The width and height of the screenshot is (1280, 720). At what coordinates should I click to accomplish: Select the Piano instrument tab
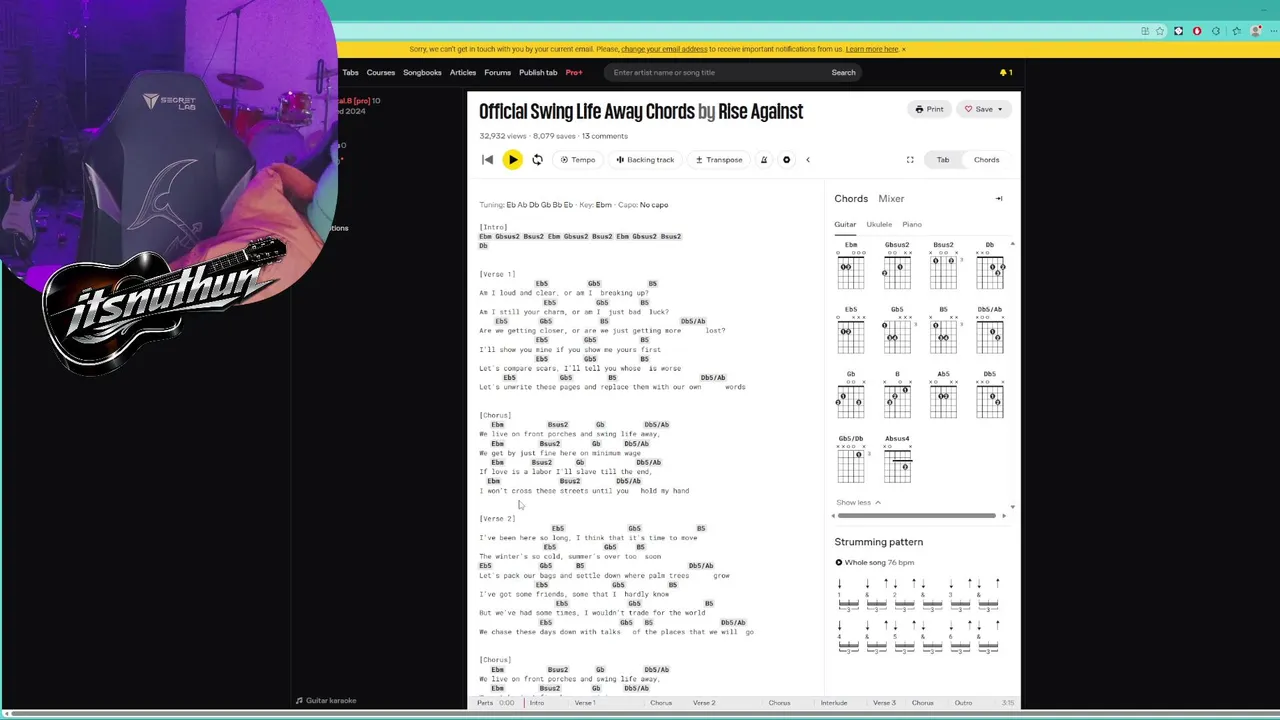(912, 224)
